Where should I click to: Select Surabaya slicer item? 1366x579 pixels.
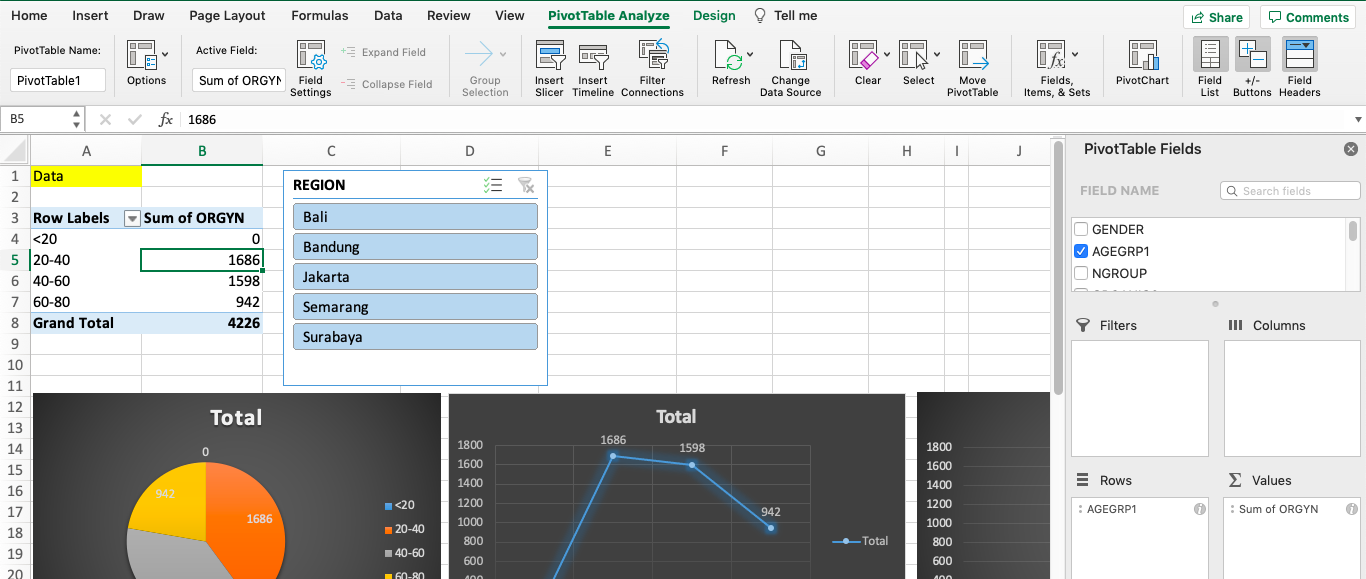415,337
